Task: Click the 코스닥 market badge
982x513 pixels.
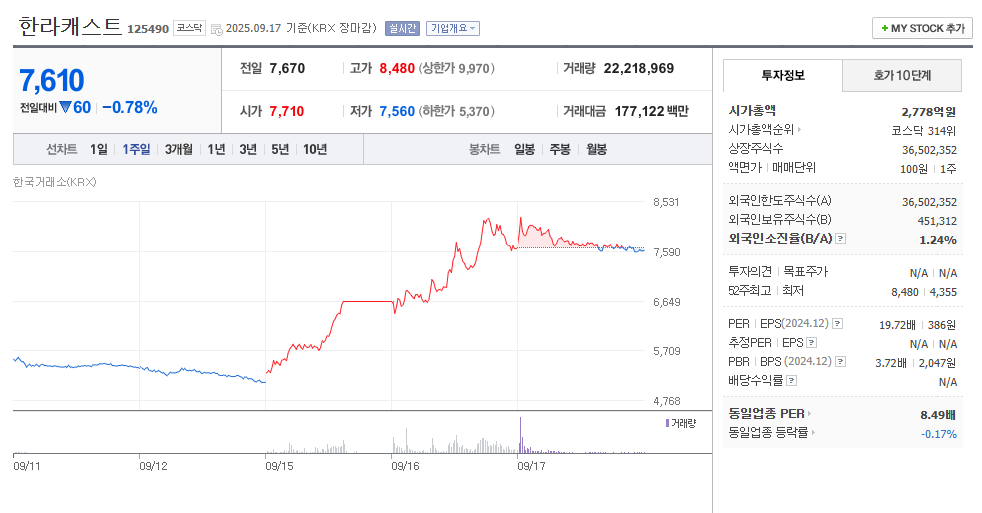Action: coord(189,28)
